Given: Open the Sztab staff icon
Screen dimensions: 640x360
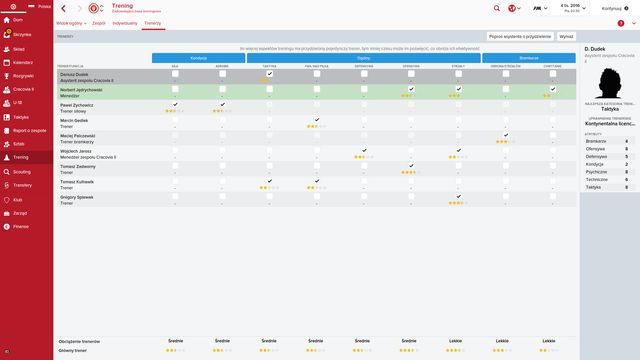Looking at the screenshot, I should click(7, 144).
